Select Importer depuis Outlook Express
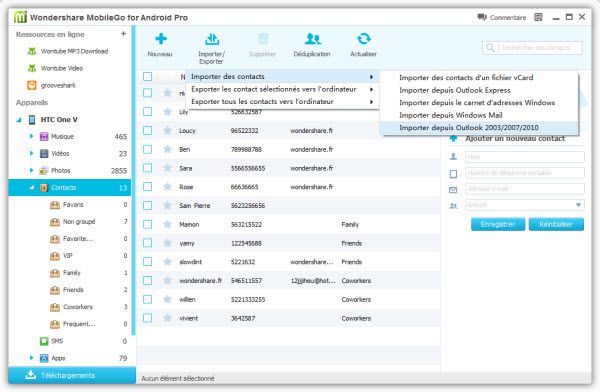600x392 pixels. pyautogui.click(x=479, y=90)
